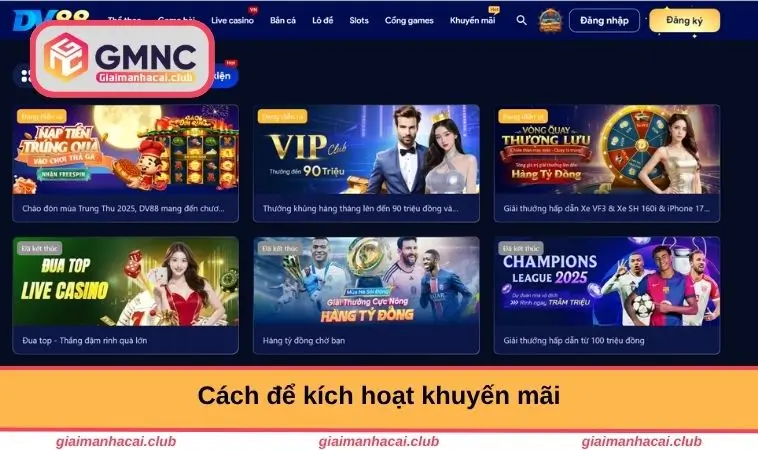Open the Nạp tiền trúng quà promotion

tap(126, 163)
